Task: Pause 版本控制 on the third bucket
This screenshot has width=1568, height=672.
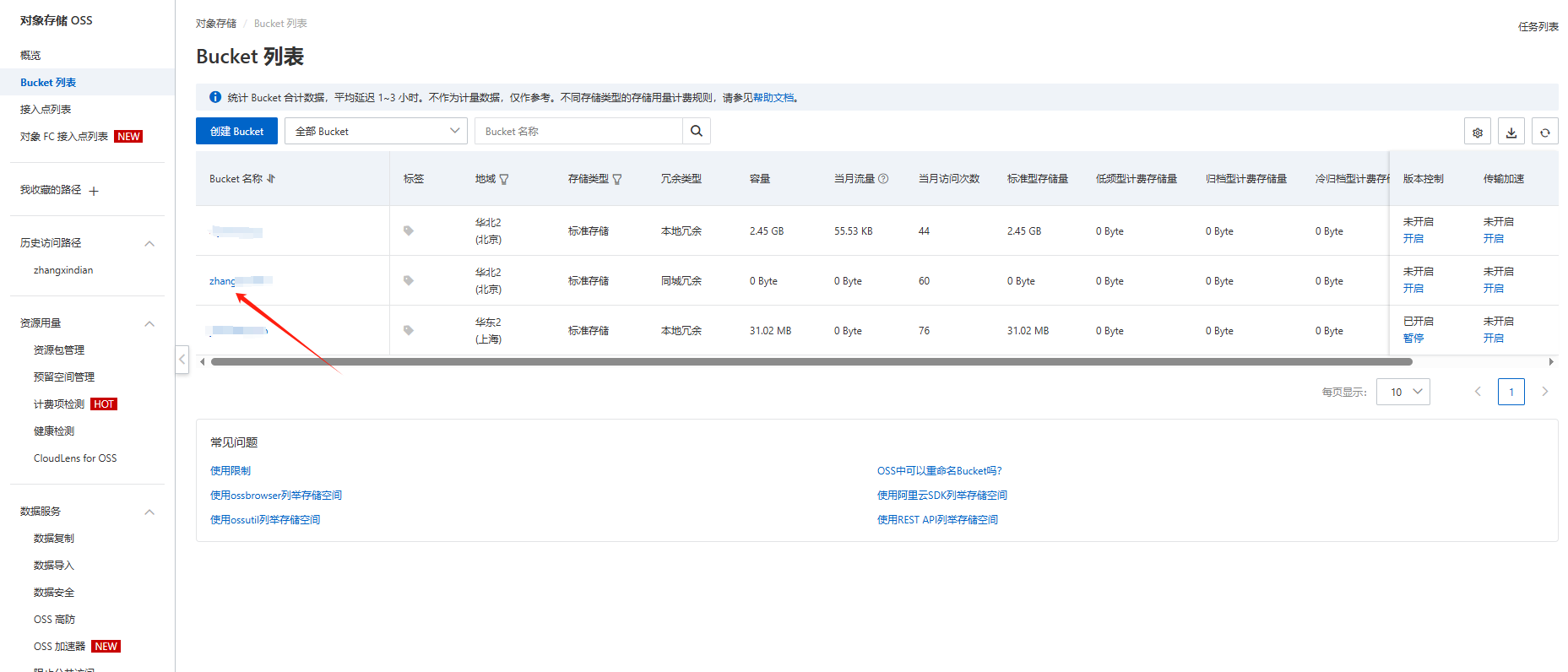Action: (1413, 339)
